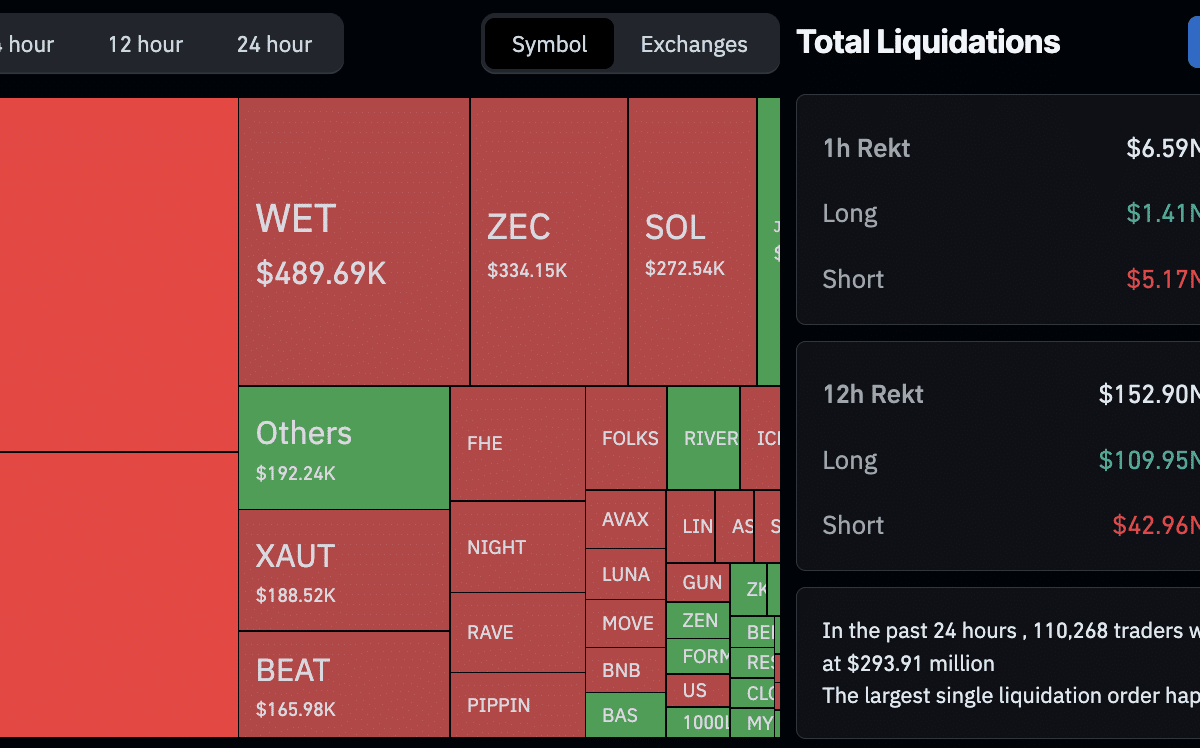1200x748 pixels.
Task: Open the ZEC heatmap block
Action: tap(548, 242)
